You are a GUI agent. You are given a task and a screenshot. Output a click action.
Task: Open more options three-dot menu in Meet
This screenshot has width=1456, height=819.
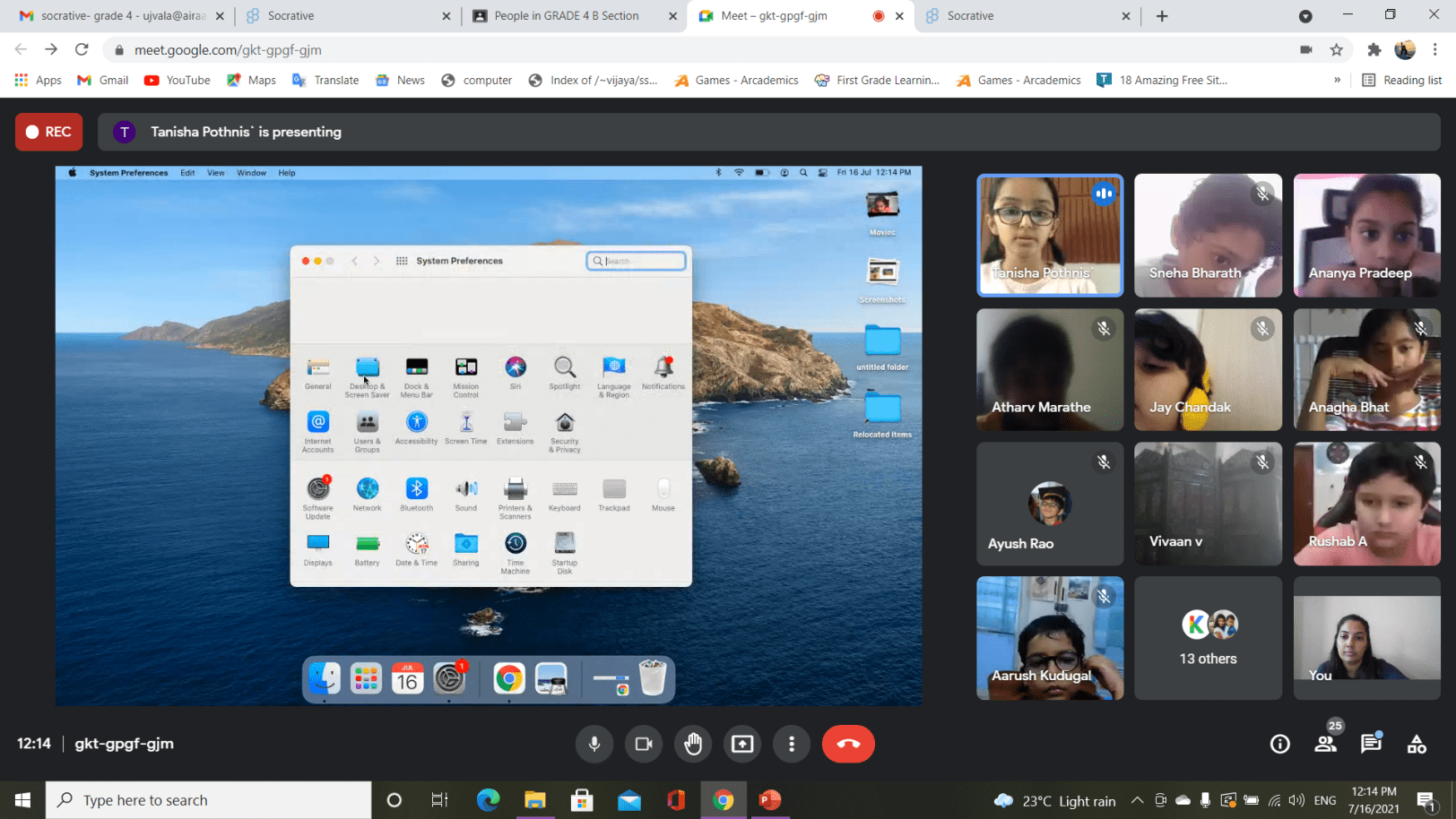[x=792, y=744]
